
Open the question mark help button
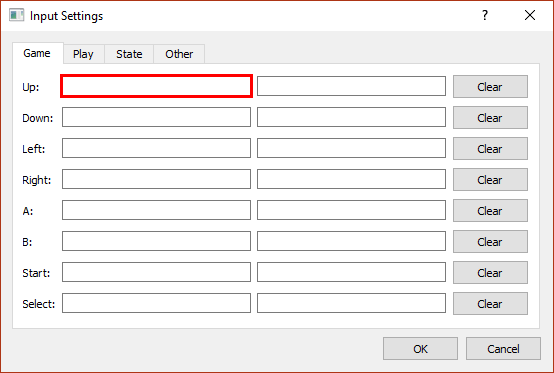(x=485, y=15)
